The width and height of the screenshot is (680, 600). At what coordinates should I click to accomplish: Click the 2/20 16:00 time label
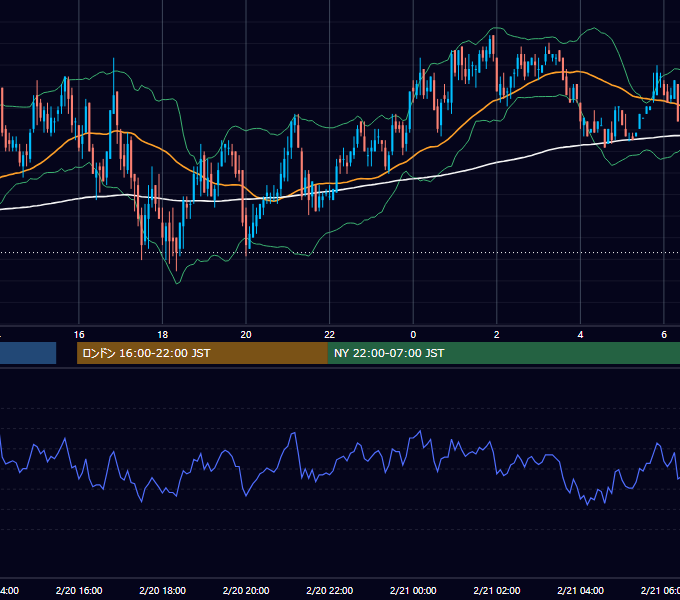coord(79,590)
